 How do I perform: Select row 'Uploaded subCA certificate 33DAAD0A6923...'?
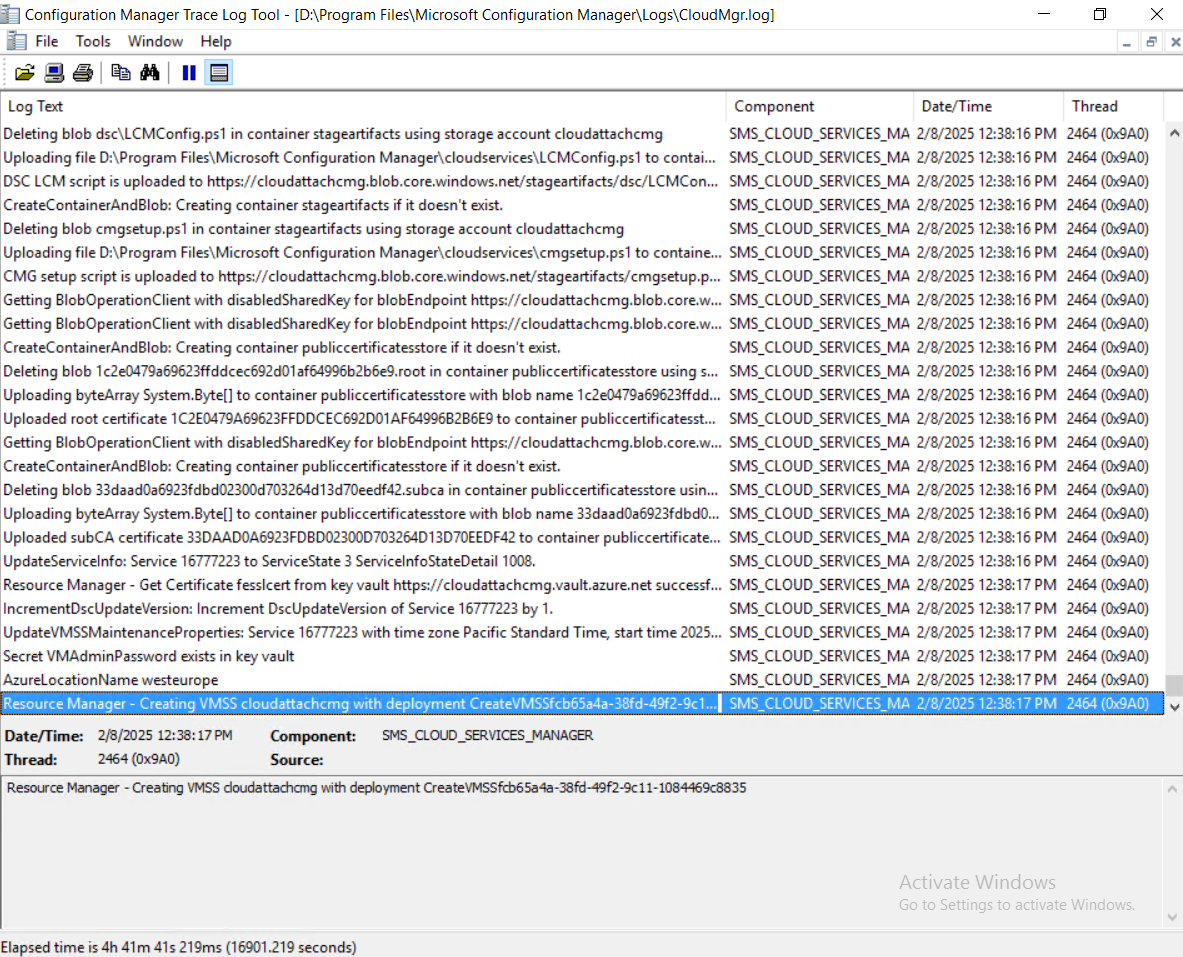[x=582, y=537]
